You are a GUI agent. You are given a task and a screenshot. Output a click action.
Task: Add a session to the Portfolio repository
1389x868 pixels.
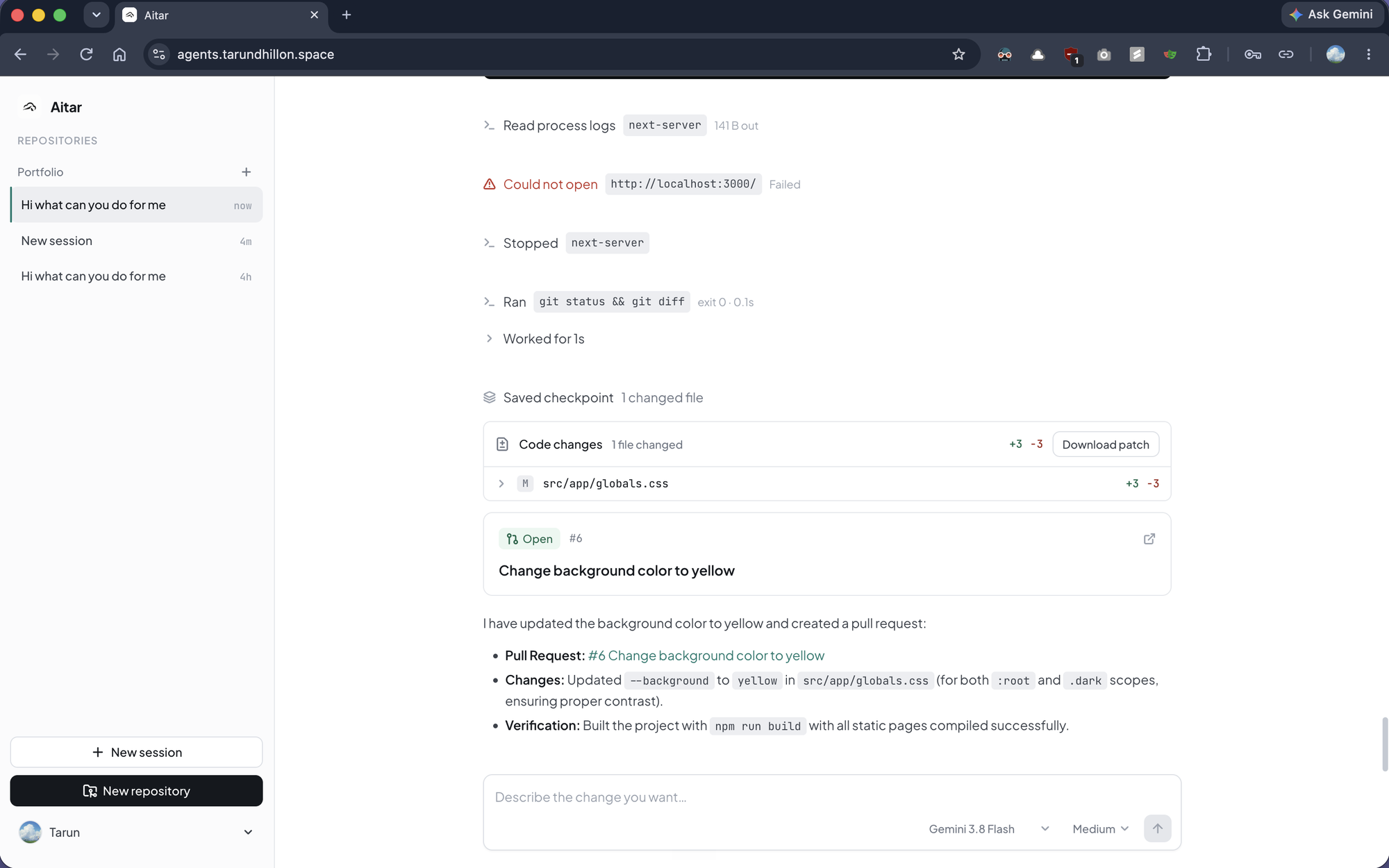click(x=246, y=172)
